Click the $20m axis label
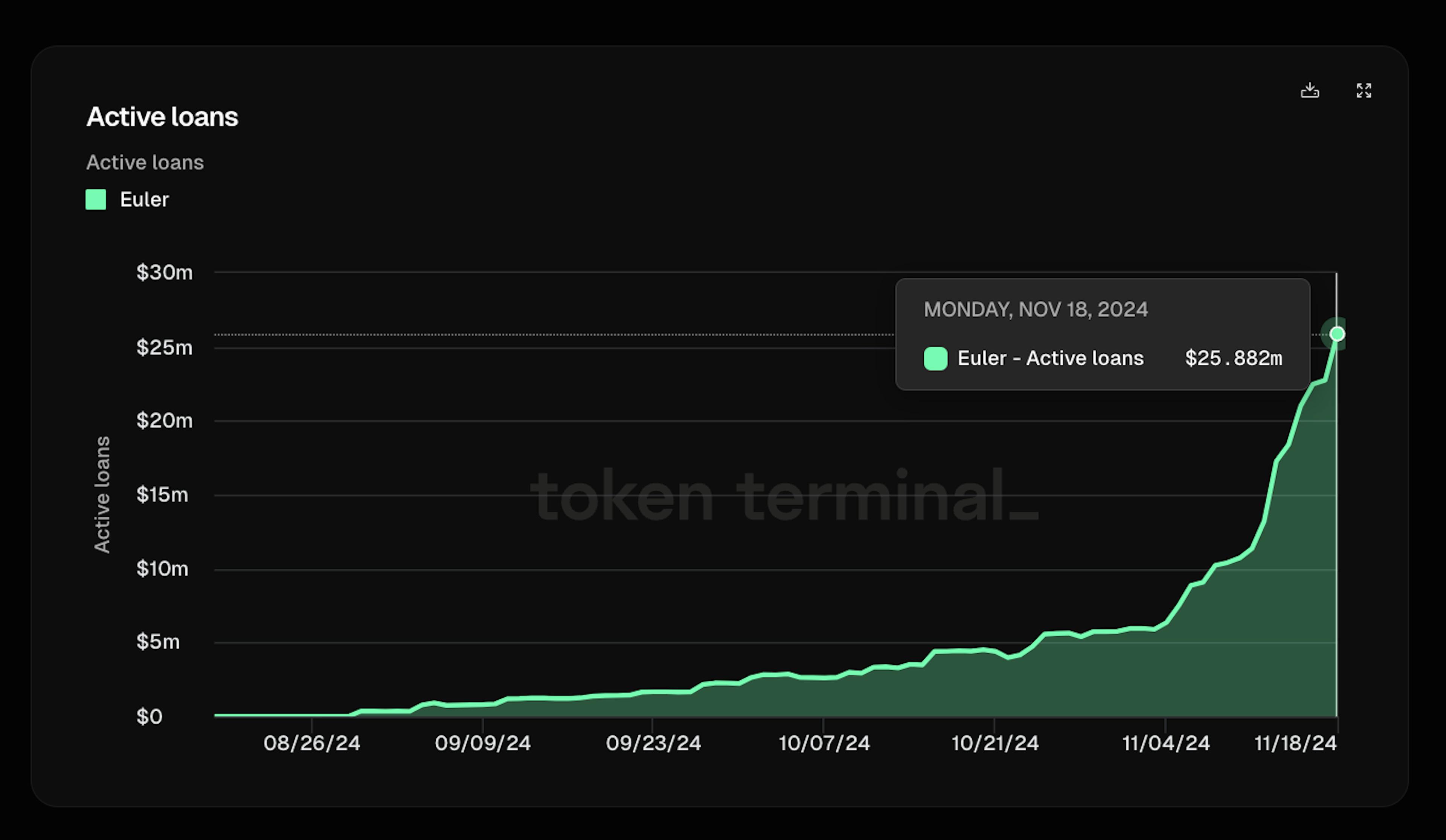 (165, 421)
